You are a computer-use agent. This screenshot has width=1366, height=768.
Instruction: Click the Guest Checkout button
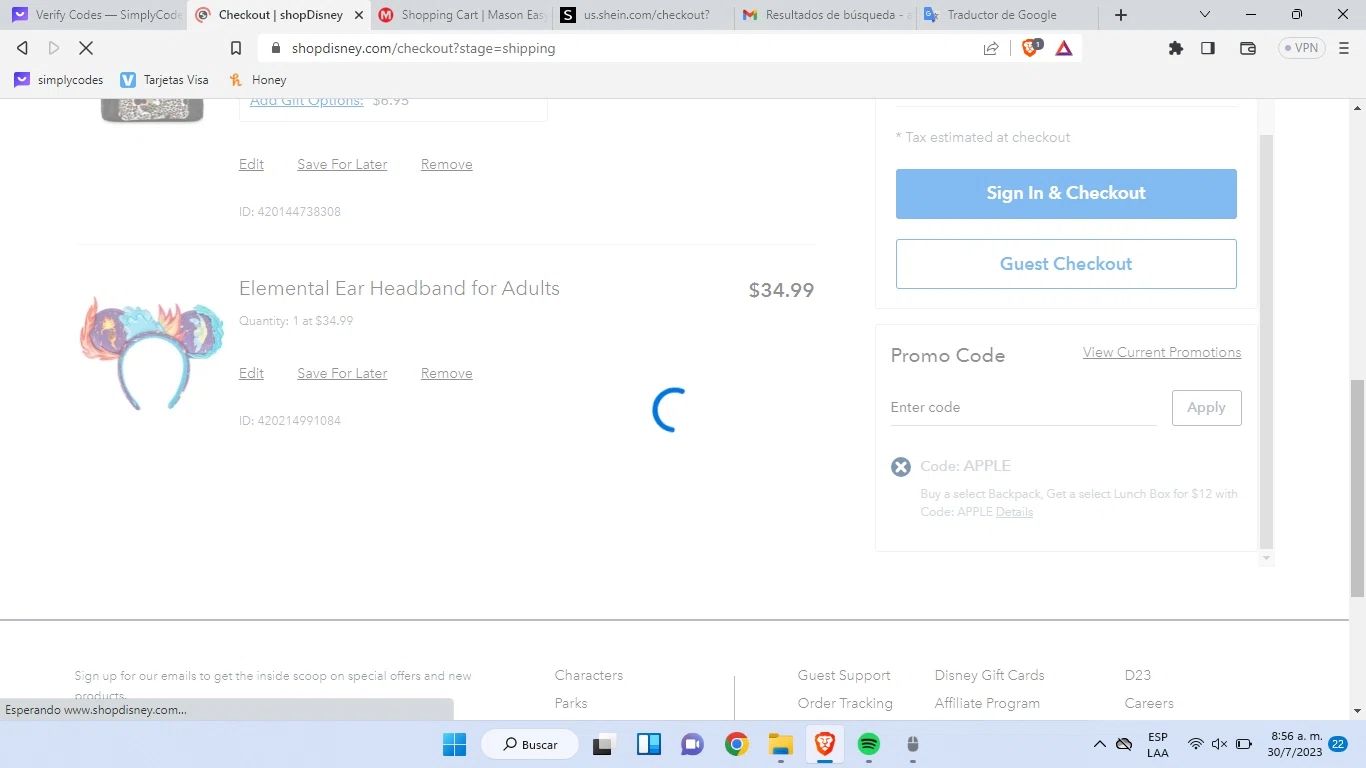click(1066, 264)
